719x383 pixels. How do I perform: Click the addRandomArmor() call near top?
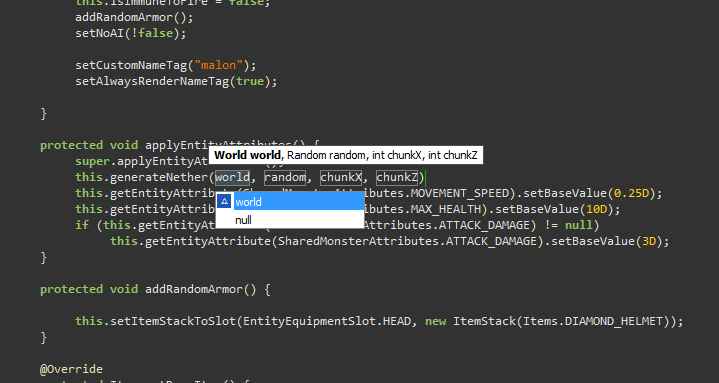(134, 17)
